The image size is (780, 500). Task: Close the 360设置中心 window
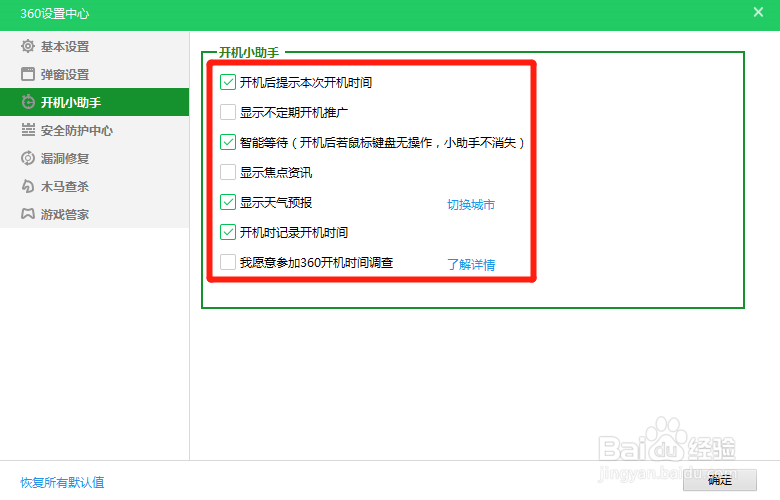(758, 12)
